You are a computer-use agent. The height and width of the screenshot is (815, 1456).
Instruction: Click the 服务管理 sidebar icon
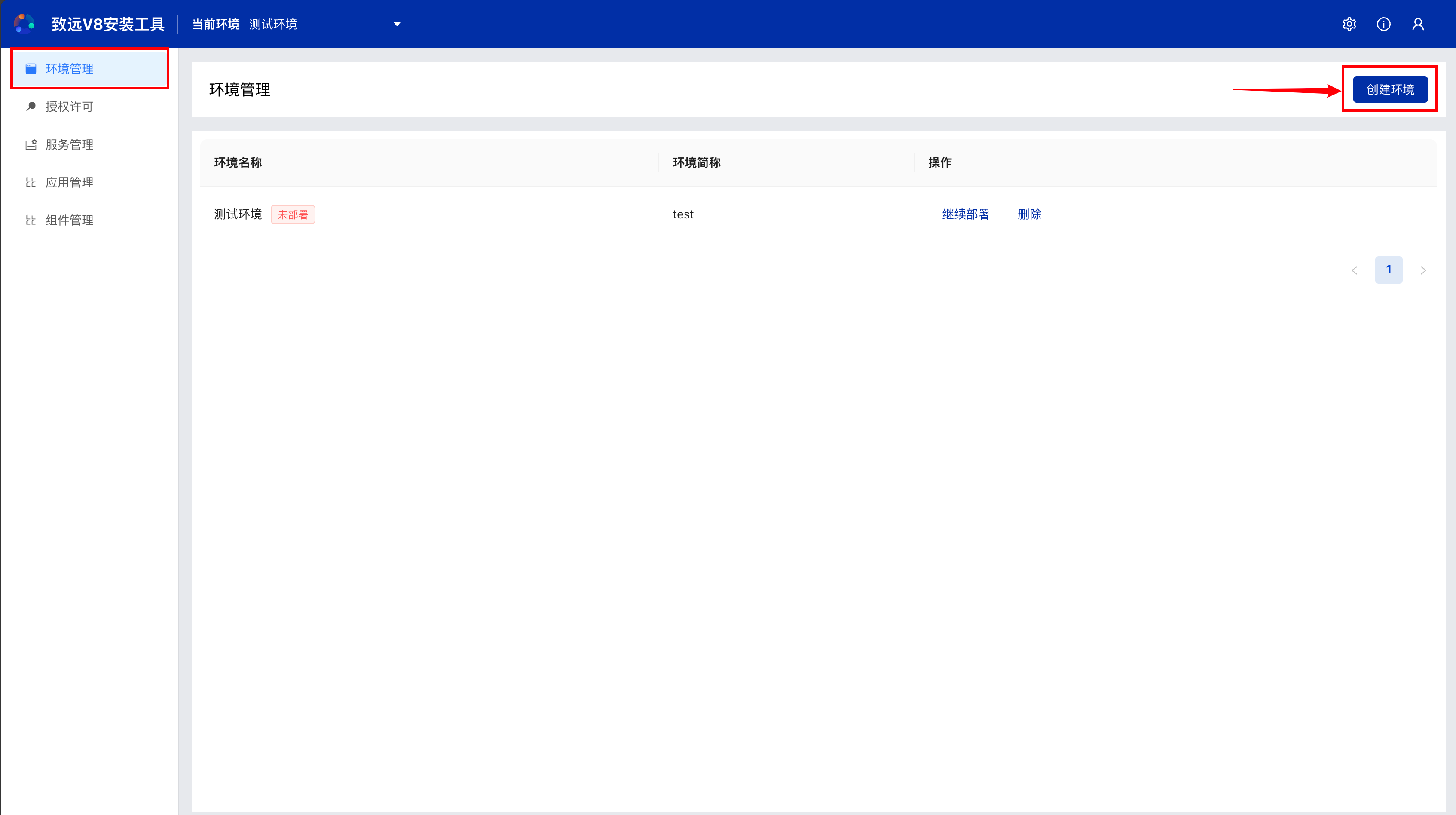point(31,144)
